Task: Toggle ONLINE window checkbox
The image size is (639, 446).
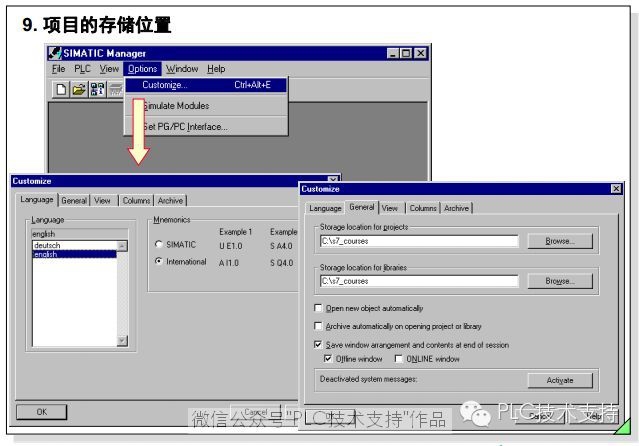Action: tap(399, 359)
